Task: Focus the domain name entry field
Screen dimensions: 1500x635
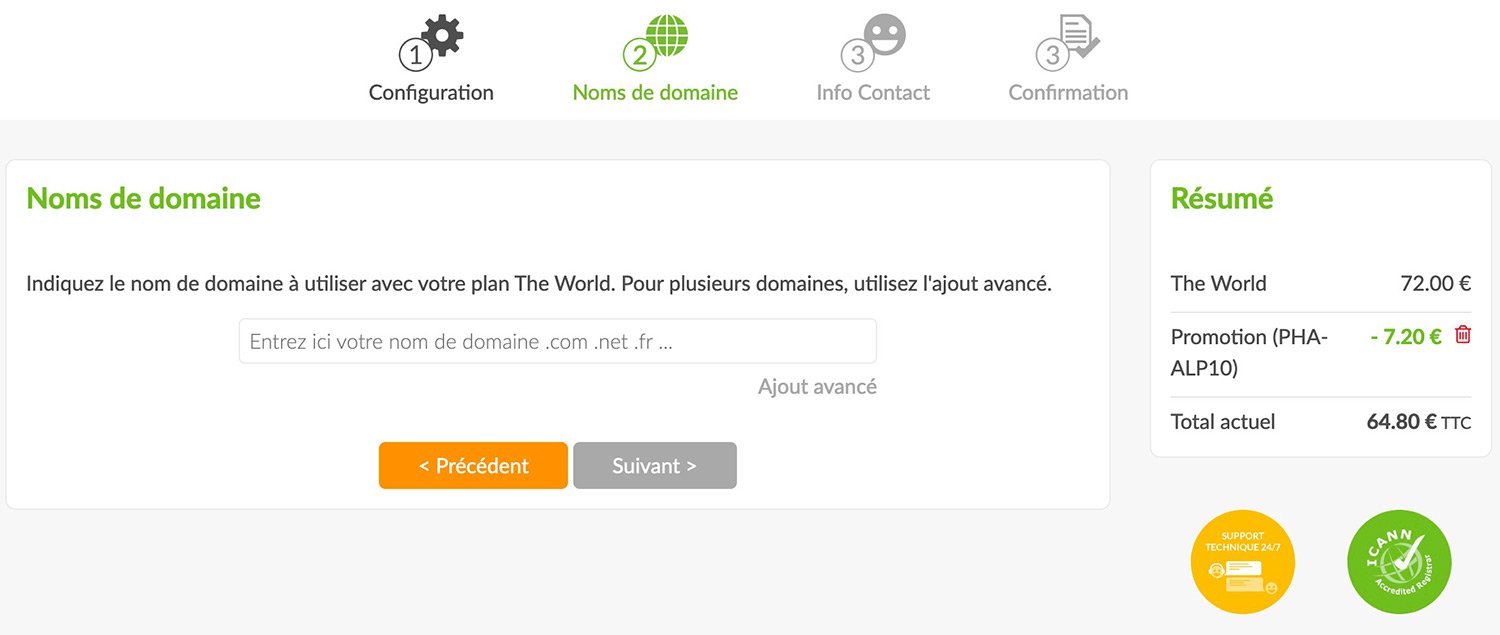Action: 557,341
